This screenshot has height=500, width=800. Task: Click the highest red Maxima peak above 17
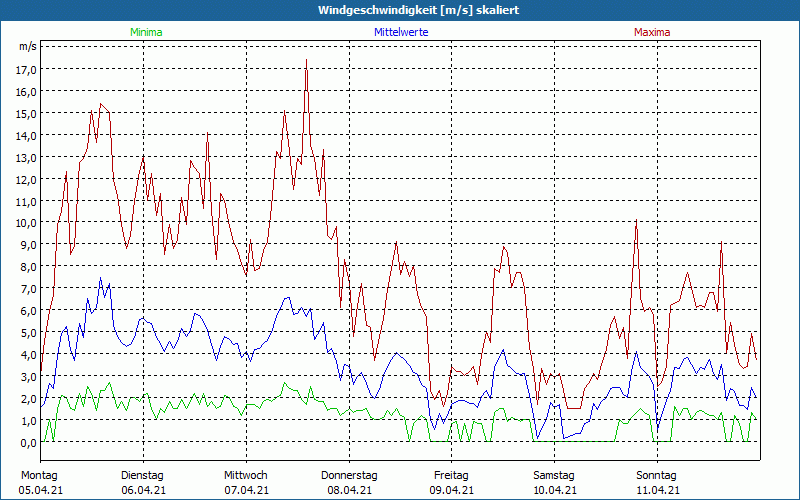tap(306, 61)
